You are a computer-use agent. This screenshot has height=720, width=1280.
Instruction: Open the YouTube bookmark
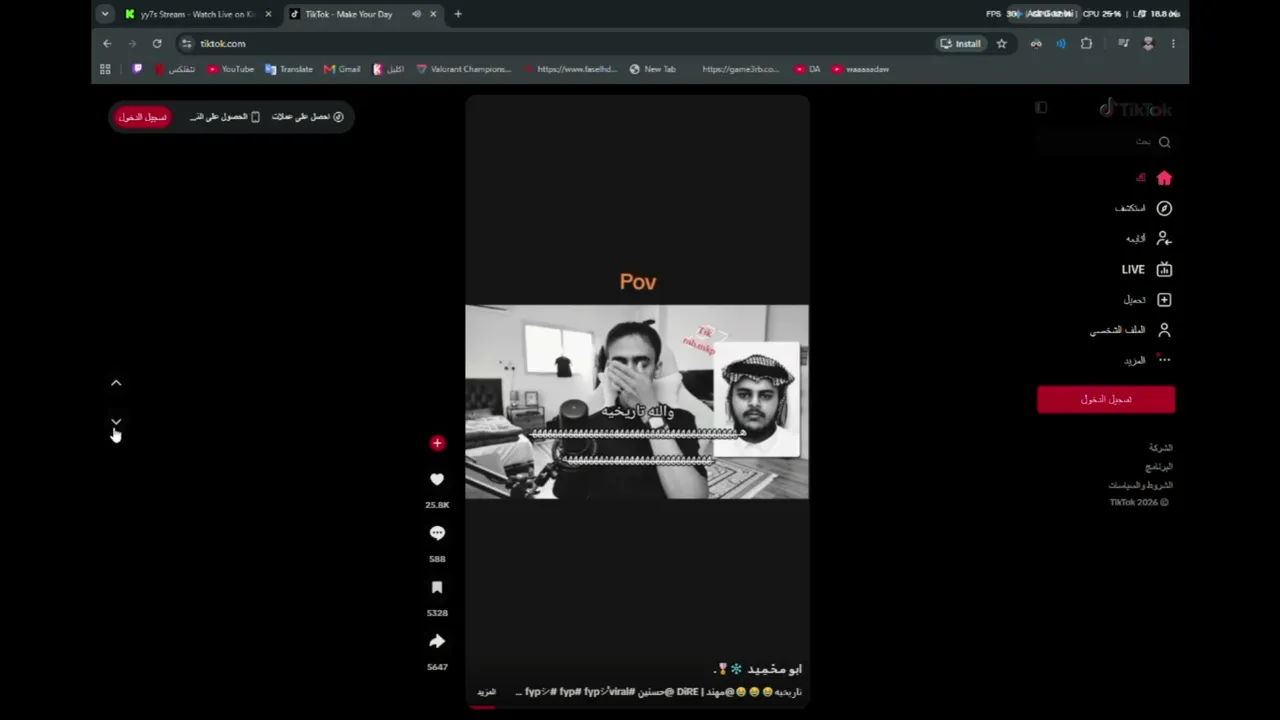[x=231, y=69]
